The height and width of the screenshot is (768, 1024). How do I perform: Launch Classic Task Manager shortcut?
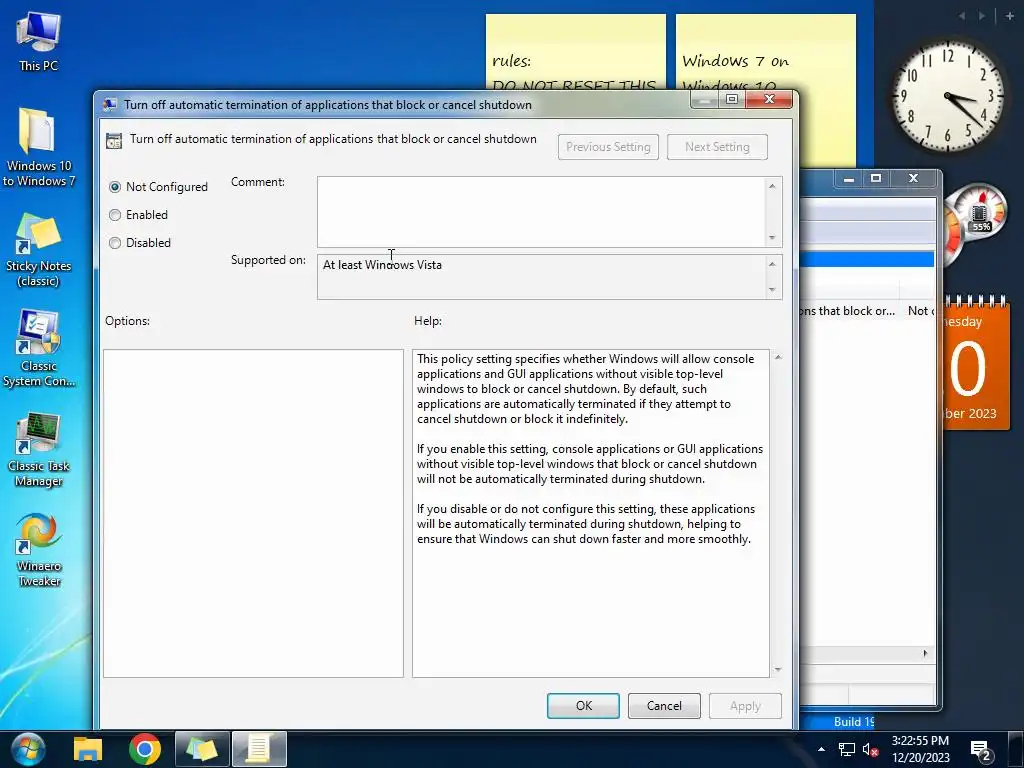(38, 451)
